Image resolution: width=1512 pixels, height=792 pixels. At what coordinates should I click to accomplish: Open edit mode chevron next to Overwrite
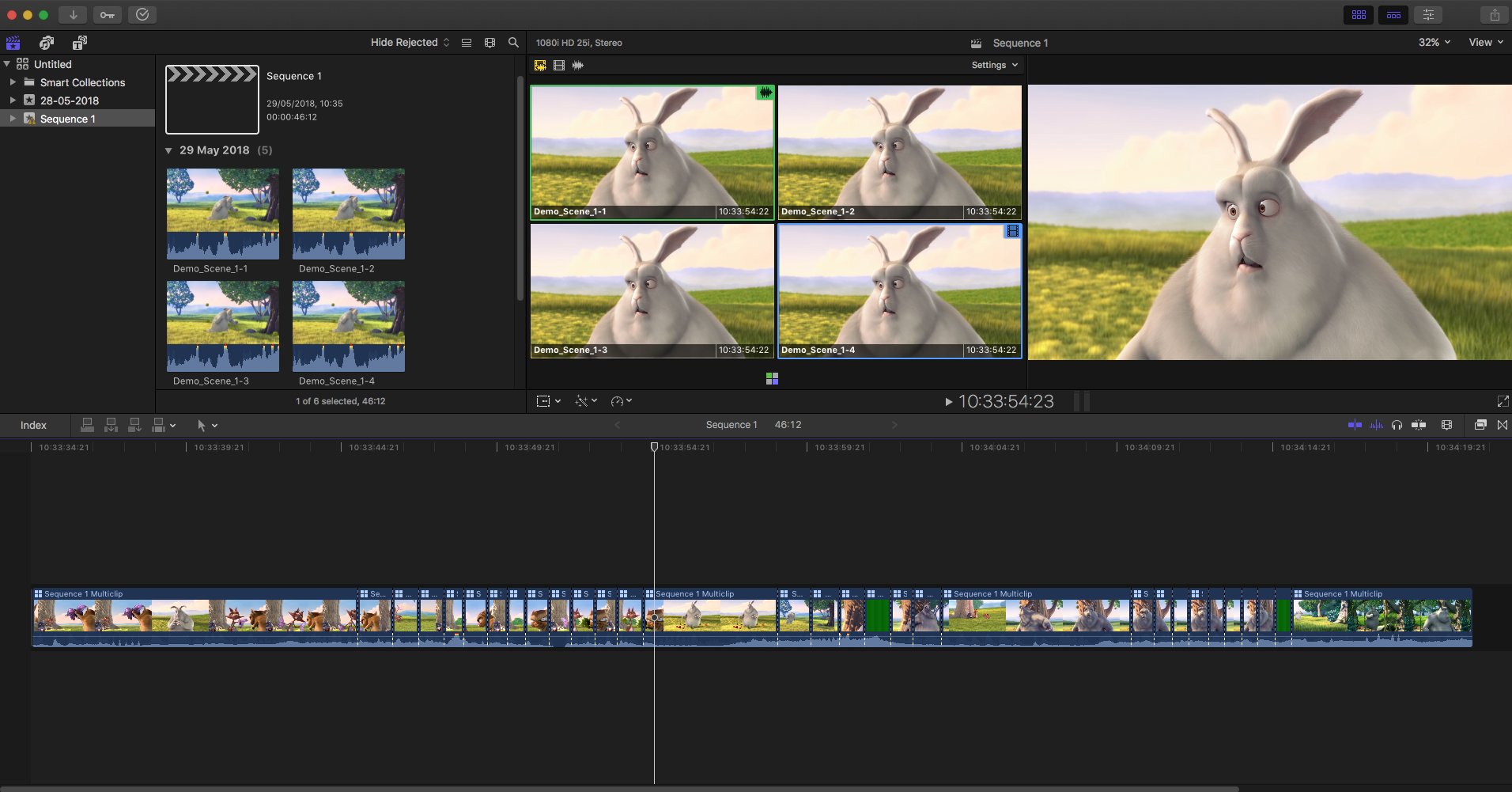tap(172, 426)
